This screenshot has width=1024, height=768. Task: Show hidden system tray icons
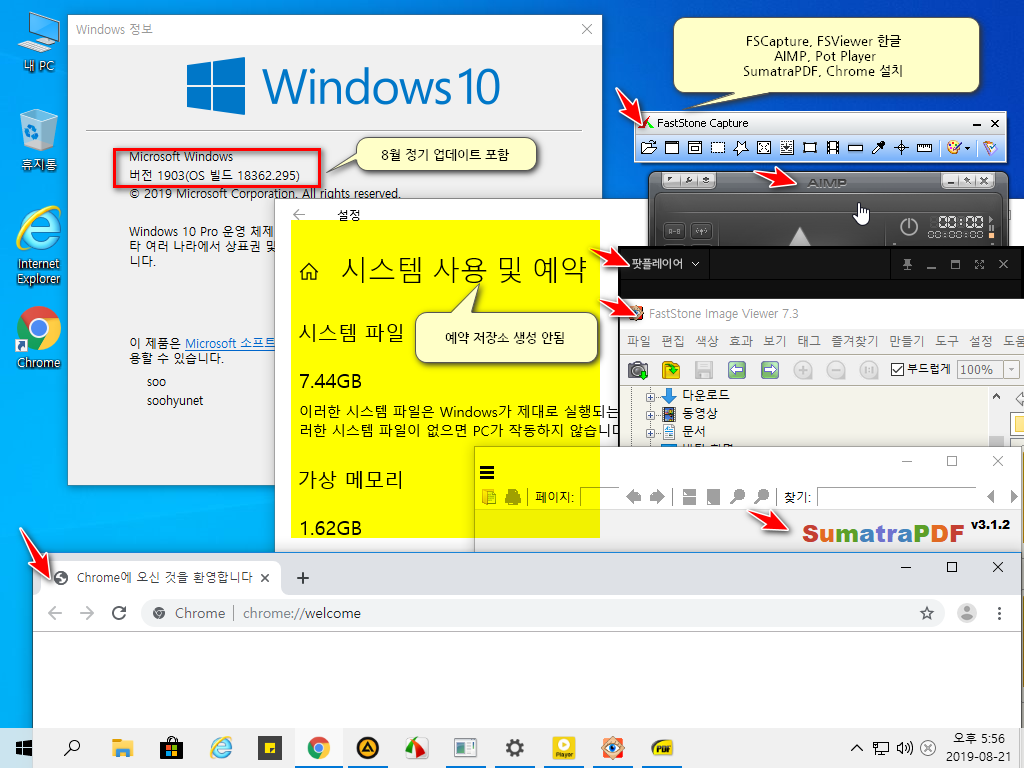click(x=857, y=748)
